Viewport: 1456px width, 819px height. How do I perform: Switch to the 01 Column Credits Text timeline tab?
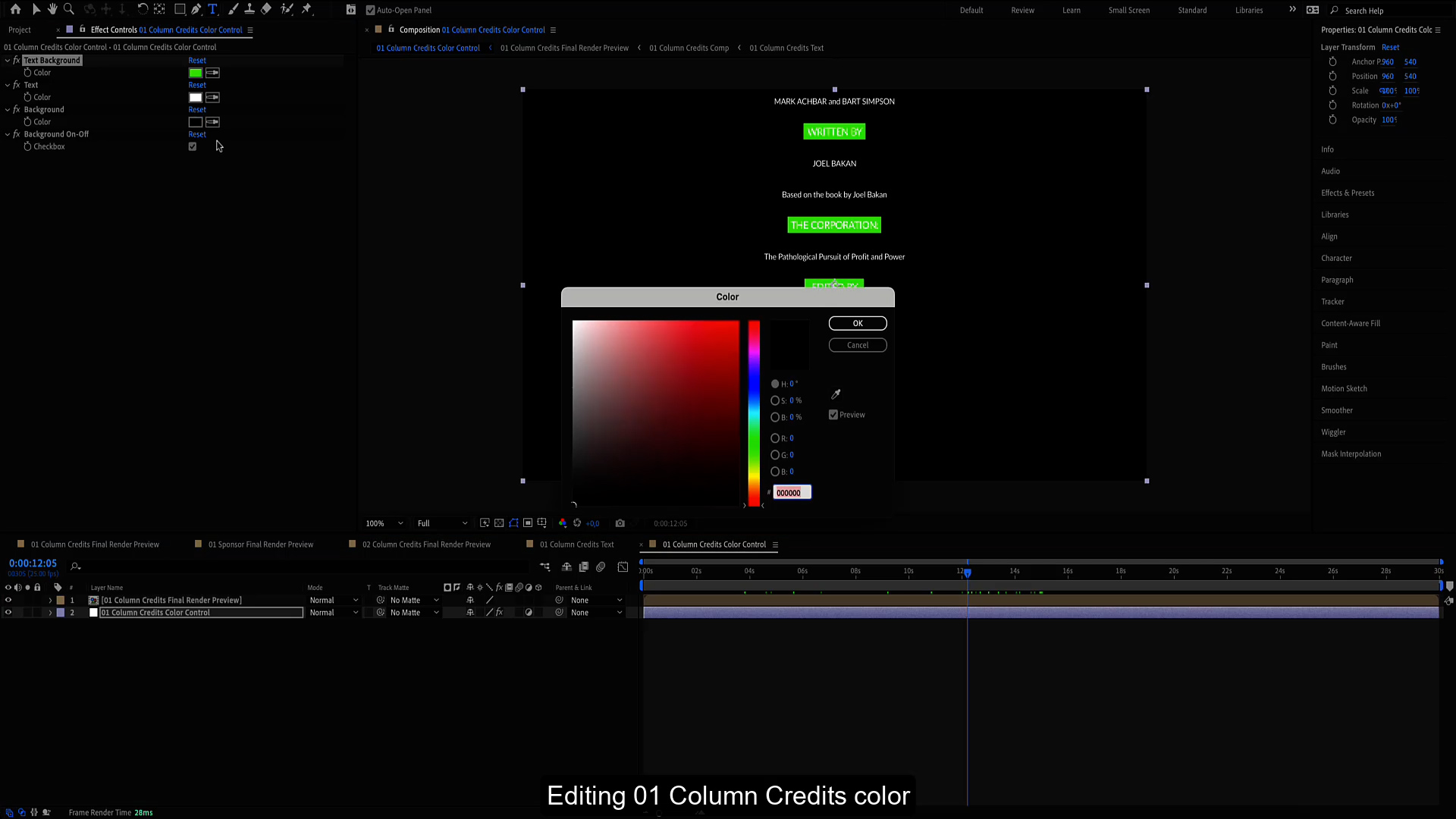pos(576,544)
